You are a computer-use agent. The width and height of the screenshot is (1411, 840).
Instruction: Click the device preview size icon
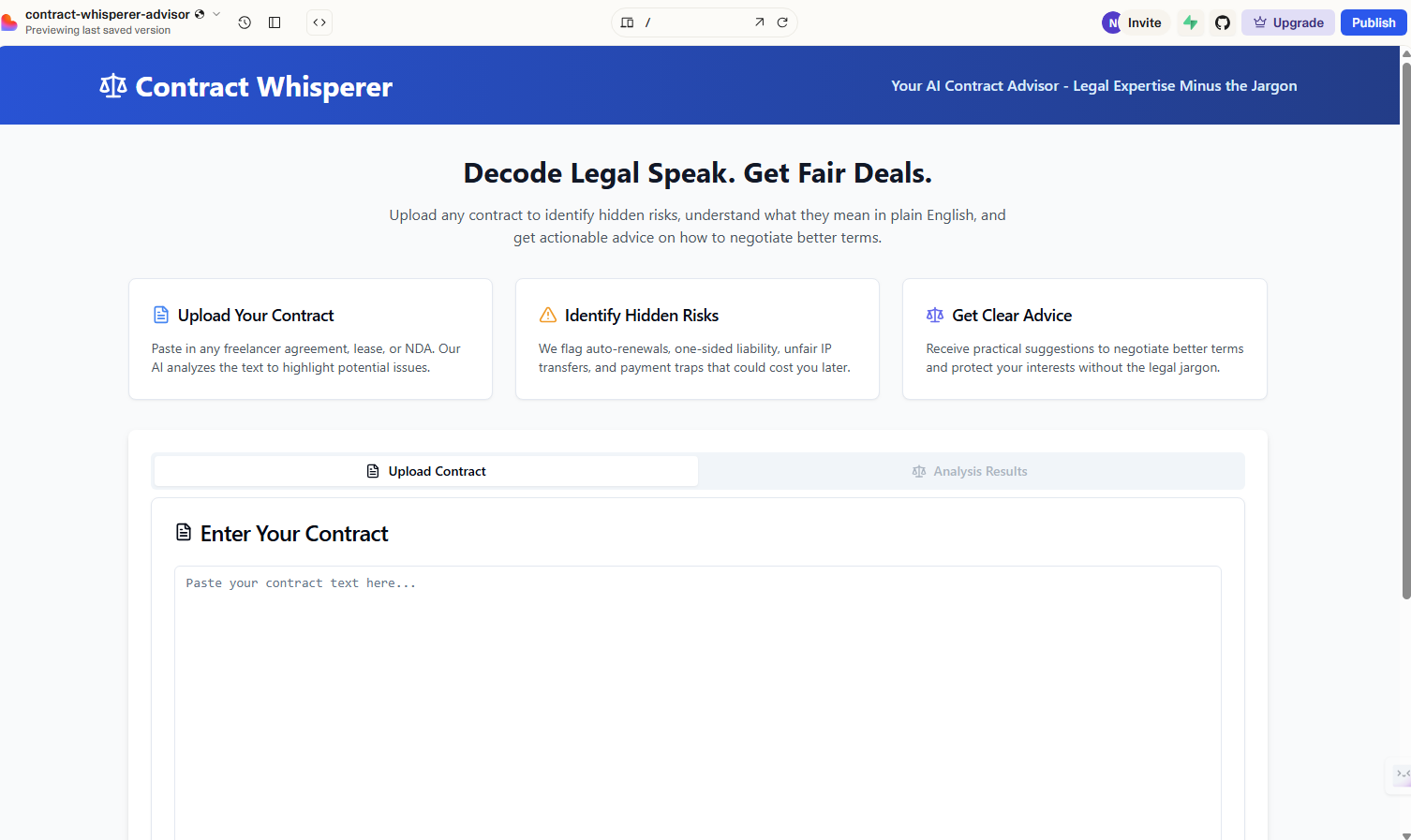click(x=628, y=22)
